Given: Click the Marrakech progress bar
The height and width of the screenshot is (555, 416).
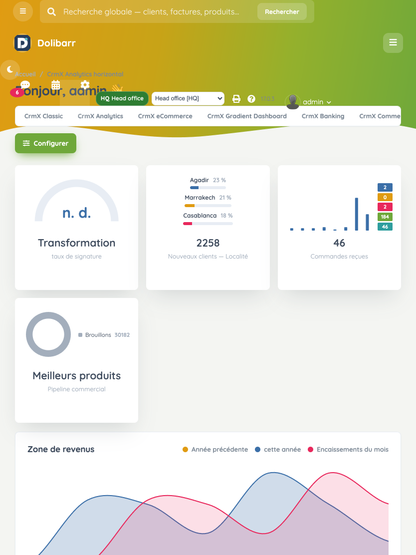Looking at the screenshot, I should click(x=208, y=205).
